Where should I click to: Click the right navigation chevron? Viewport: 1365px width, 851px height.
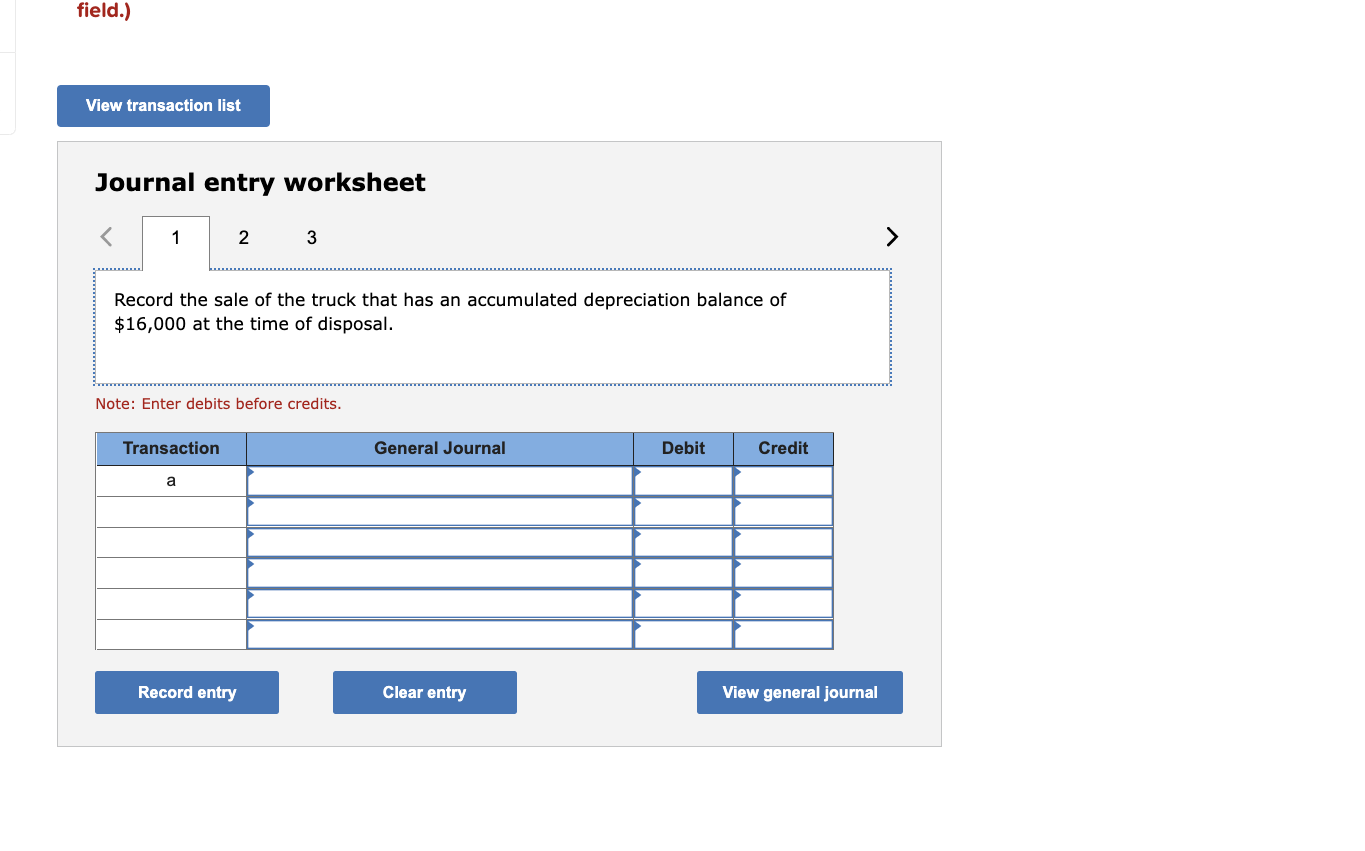point(891,237)
